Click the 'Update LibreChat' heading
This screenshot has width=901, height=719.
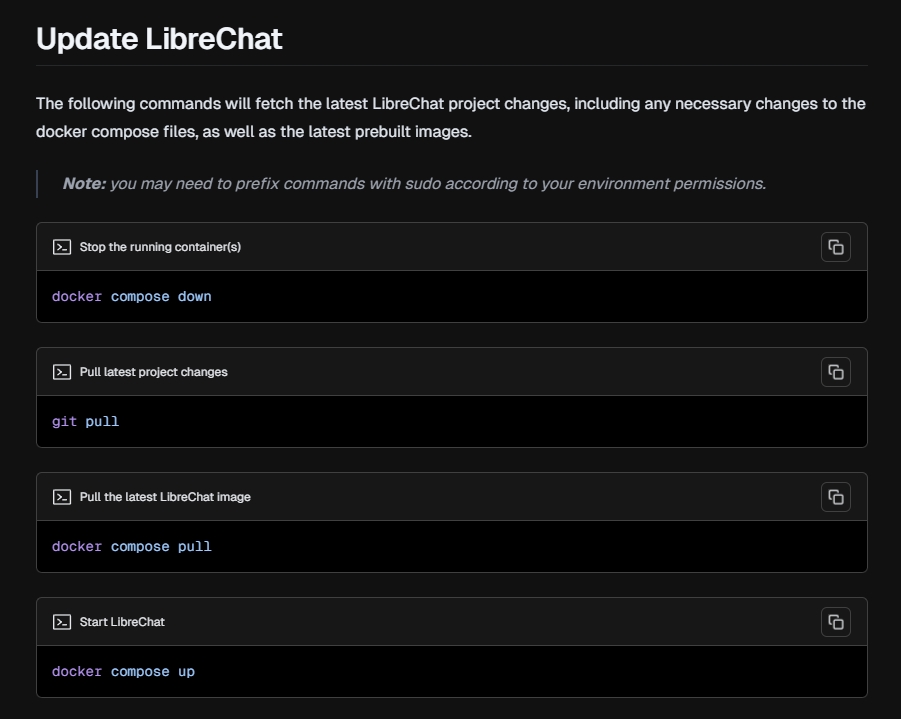[x=159, y=39]
